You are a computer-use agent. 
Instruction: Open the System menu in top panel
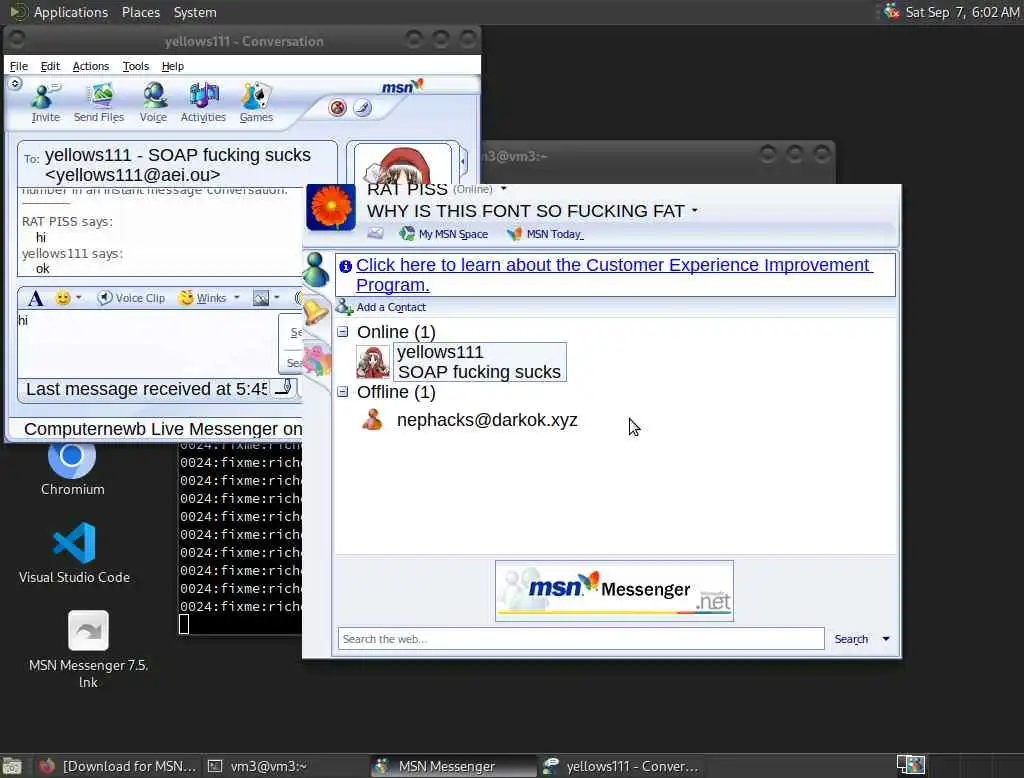[195, 12]
